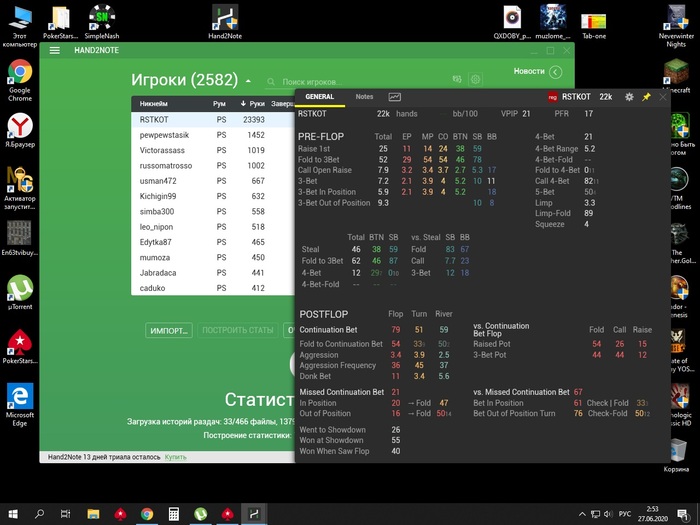
Task: Click the Рум column header
Action: 219,104
